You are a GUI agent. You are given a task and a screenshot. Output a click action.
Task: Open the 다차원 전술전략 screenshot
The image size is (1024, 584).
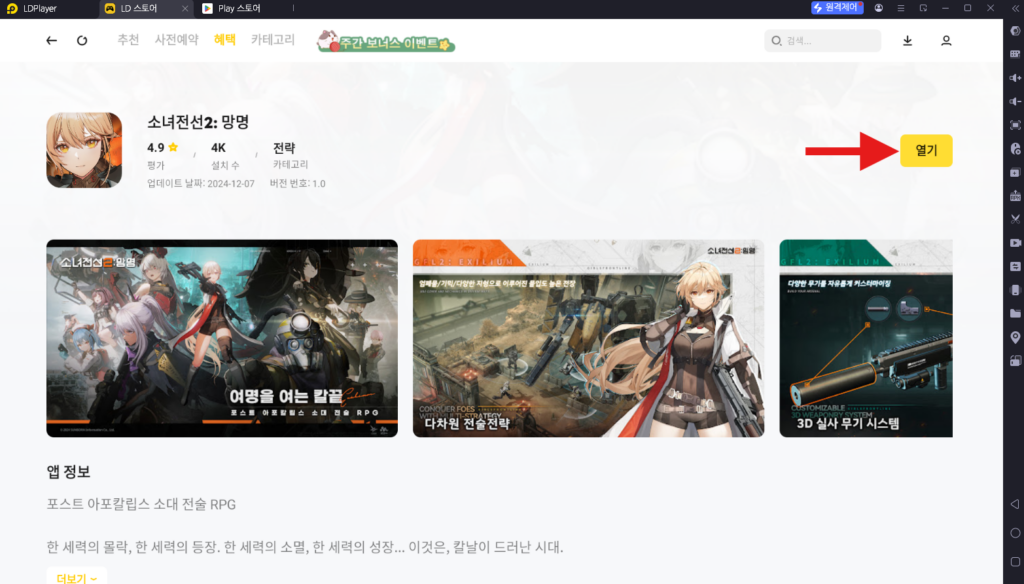(x=588, y=338)
